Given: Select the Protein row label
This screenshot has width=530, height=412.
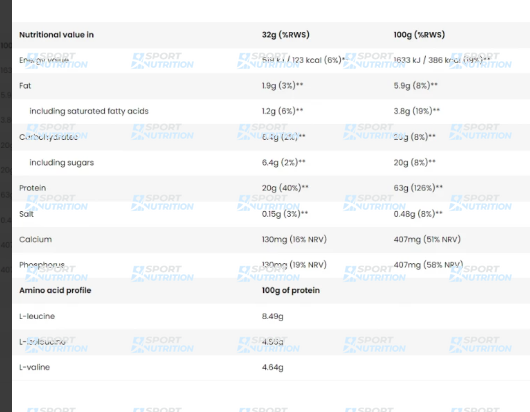Looking at the screenshot, I should (32, 188).
